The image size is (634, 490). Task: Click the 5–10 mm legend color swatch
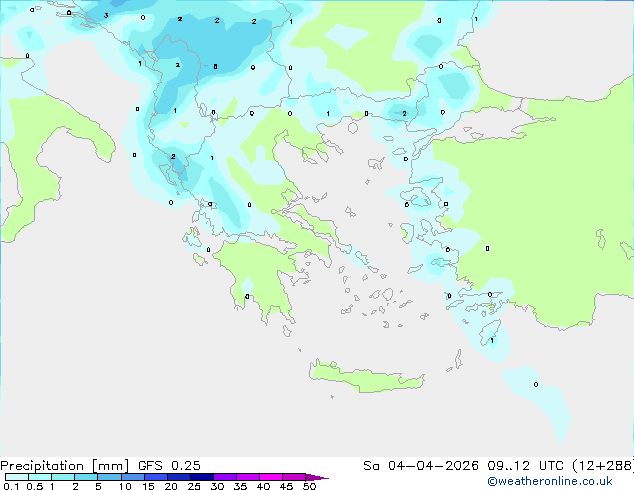[x=109, y=477]
